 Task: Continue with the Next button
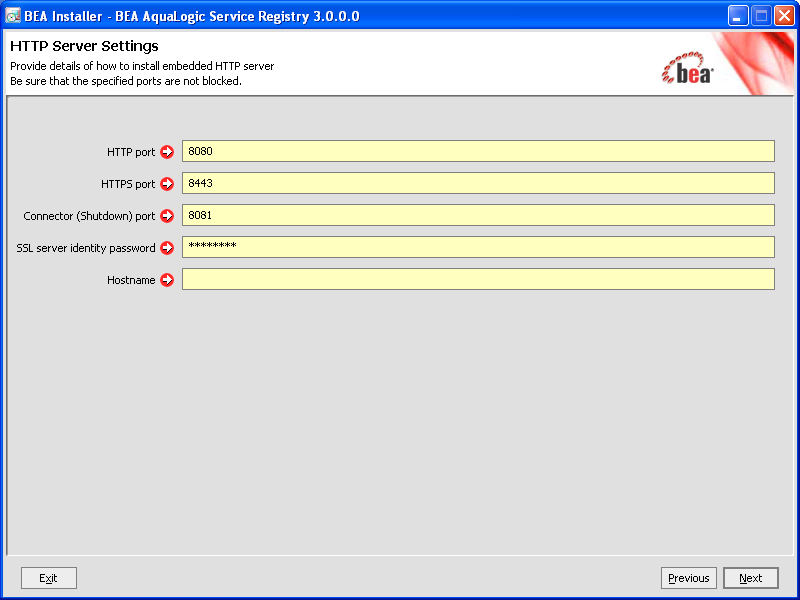pos(751,578)
